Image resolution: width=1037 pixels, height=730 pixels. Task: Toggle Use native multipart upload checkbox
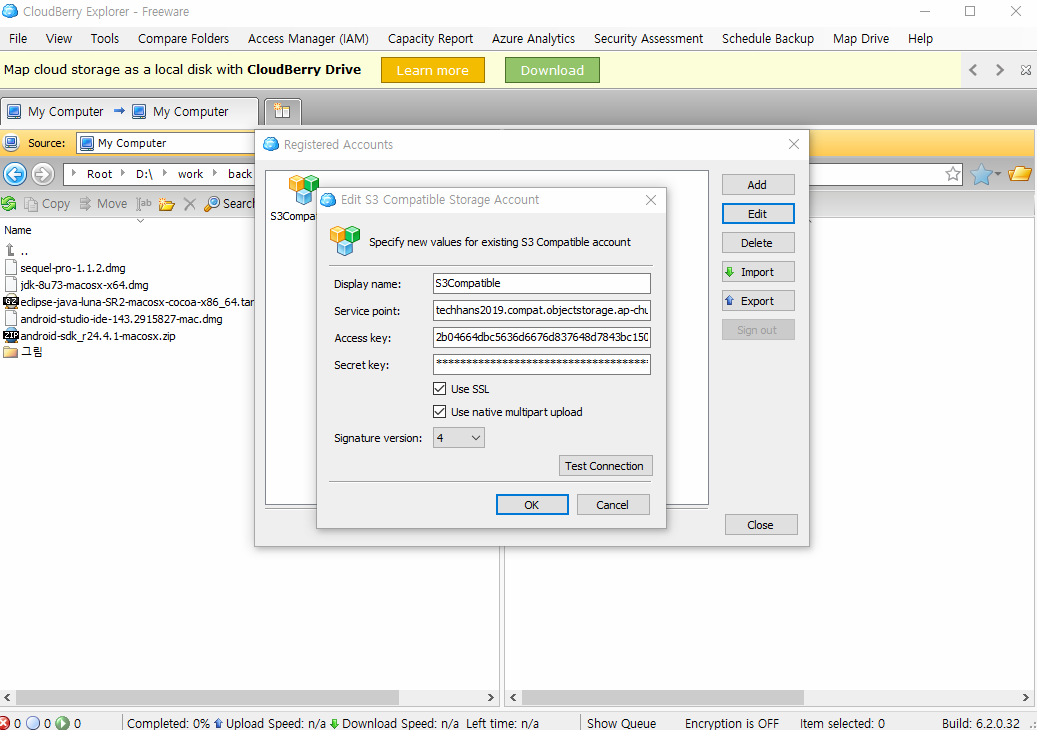(439, 412)
